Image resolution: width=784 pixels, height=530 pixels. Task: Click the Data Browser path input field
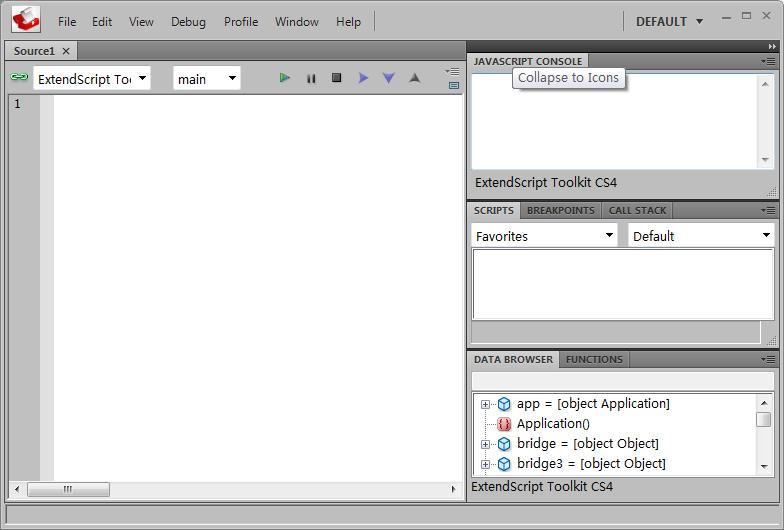click(x=622, y=381)
